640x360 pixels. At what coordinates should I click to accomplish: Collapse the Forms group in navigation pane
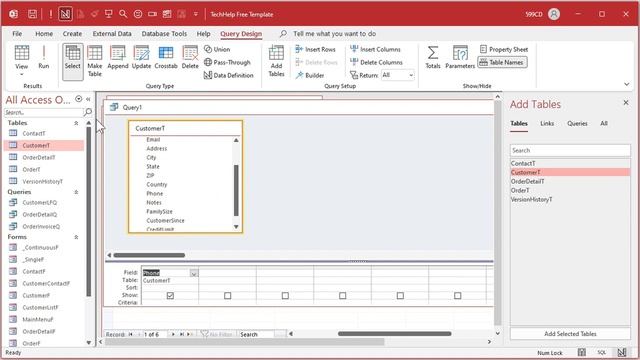coord(76,237)
